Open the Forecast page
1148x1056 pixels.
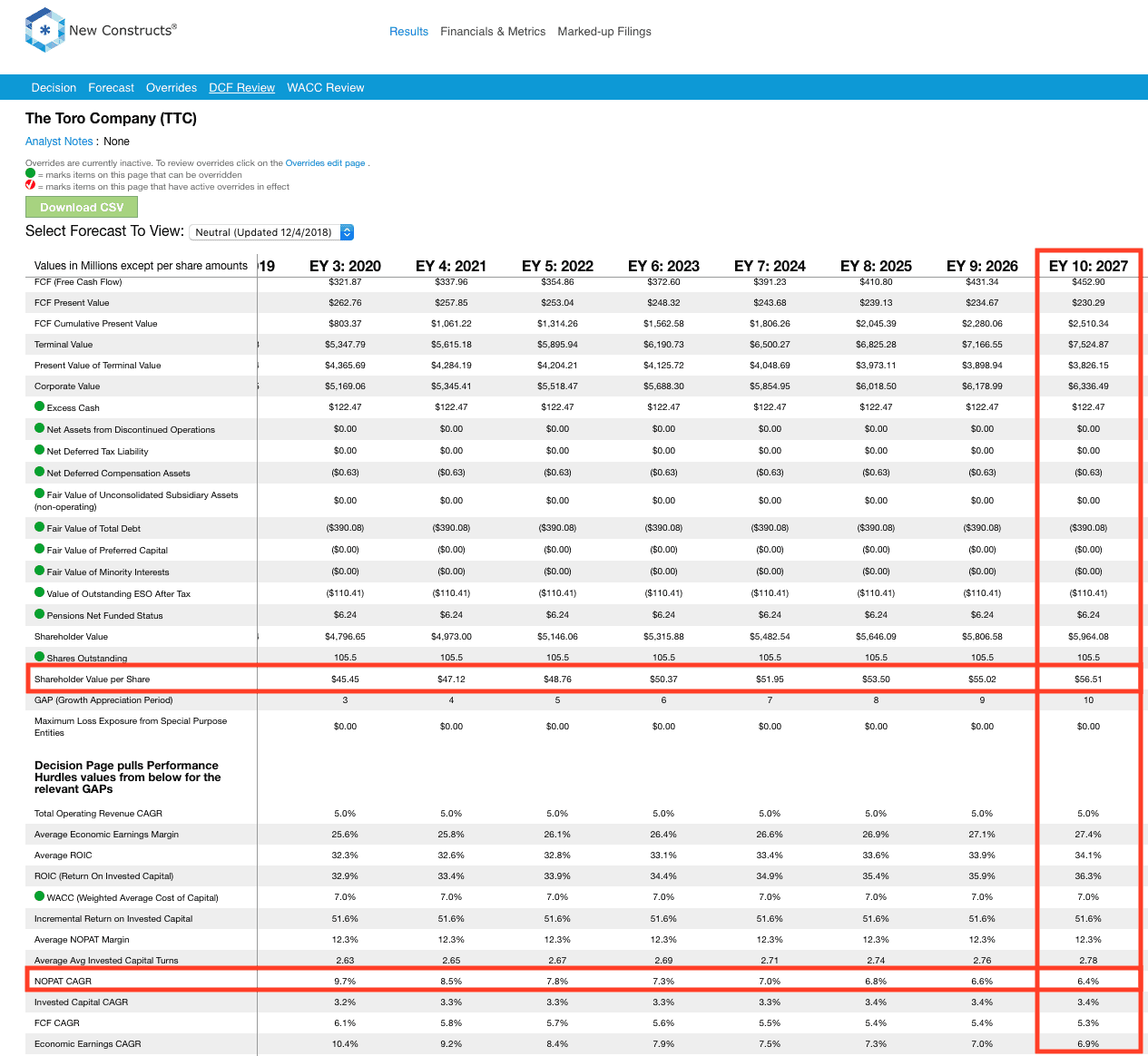[111, 88]
